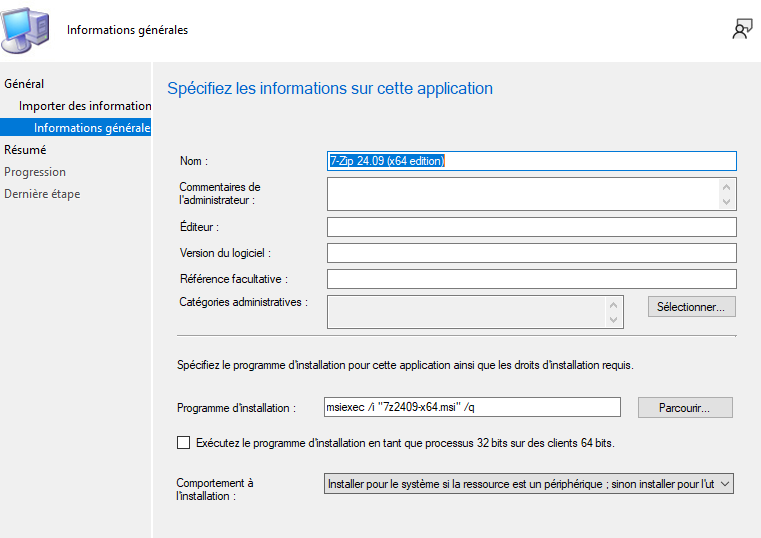The width and height of the screenshot is (761, 538).
Task: Click the user feedback icon top right
Action: coord(741,29)
